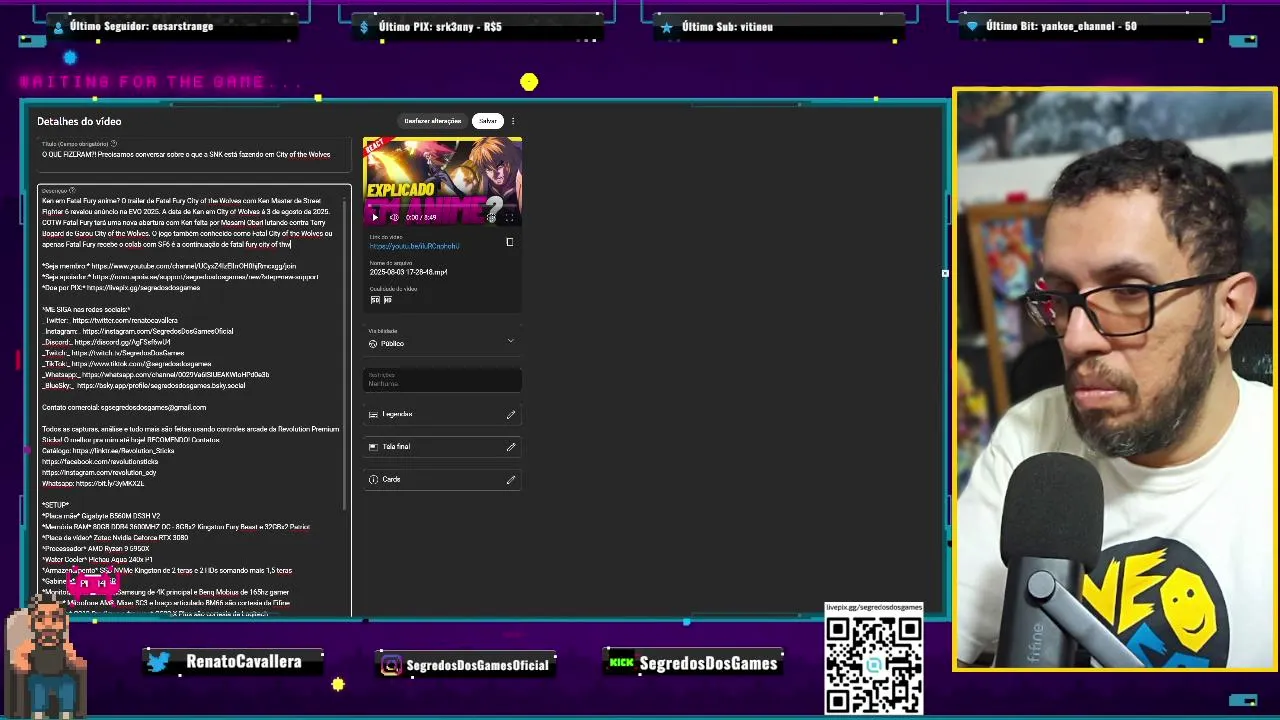This screenshot has height=720, width=1280.
Task: Click the Kick logo in stream overlay
Action: [x=622, y=662]
